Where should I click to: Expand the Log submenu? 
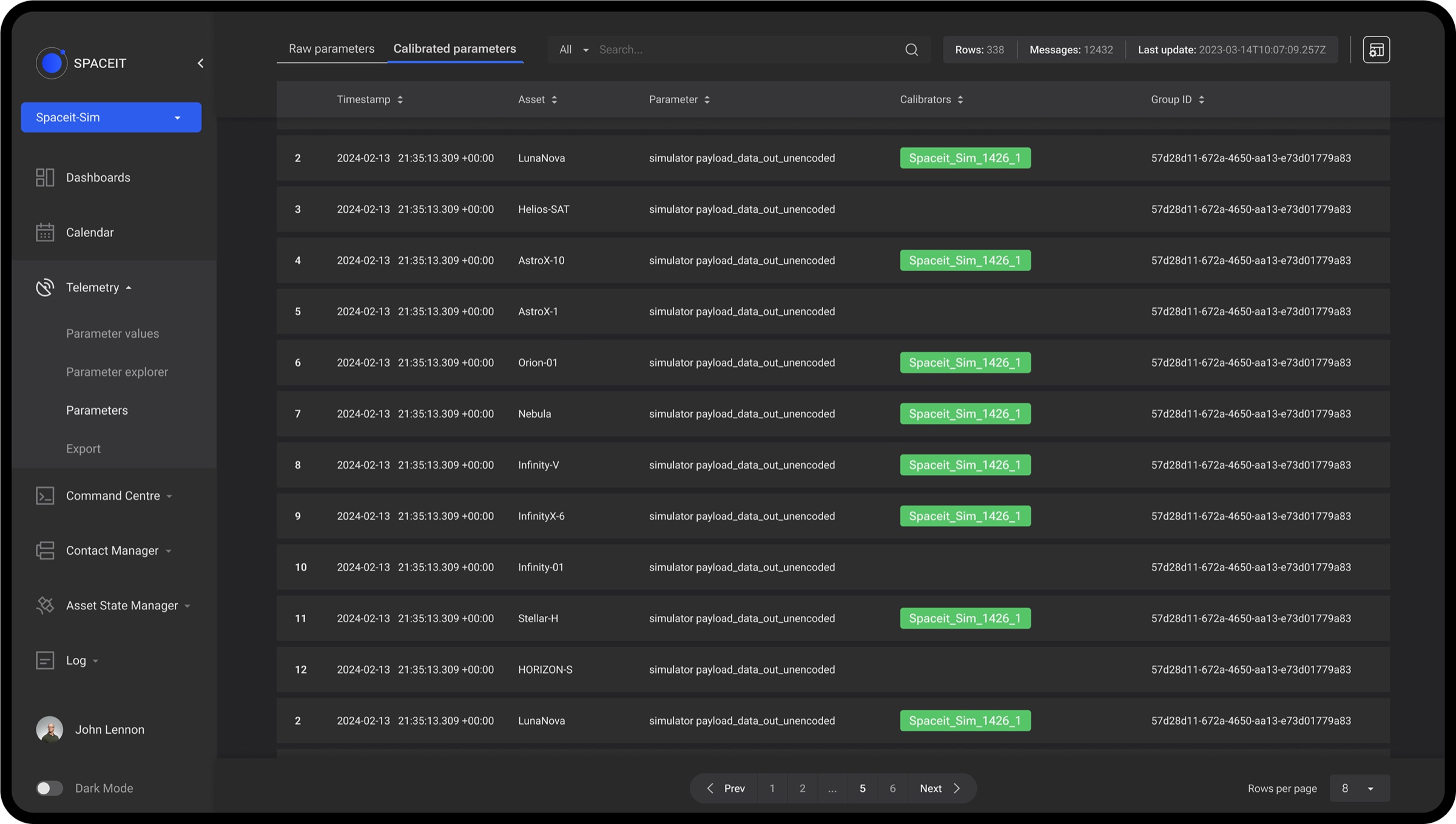pyautogui.click(x=95, y=661)
